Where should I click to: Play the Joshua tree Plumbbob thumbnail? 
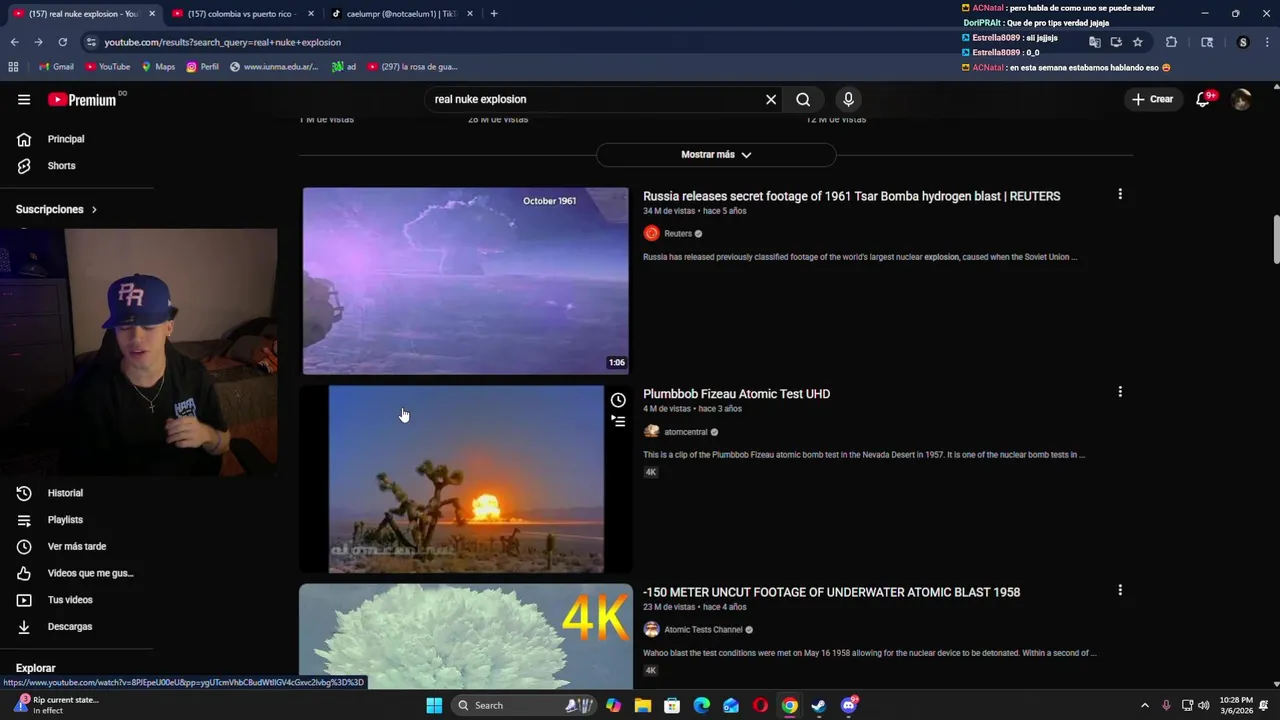(466, 479)
